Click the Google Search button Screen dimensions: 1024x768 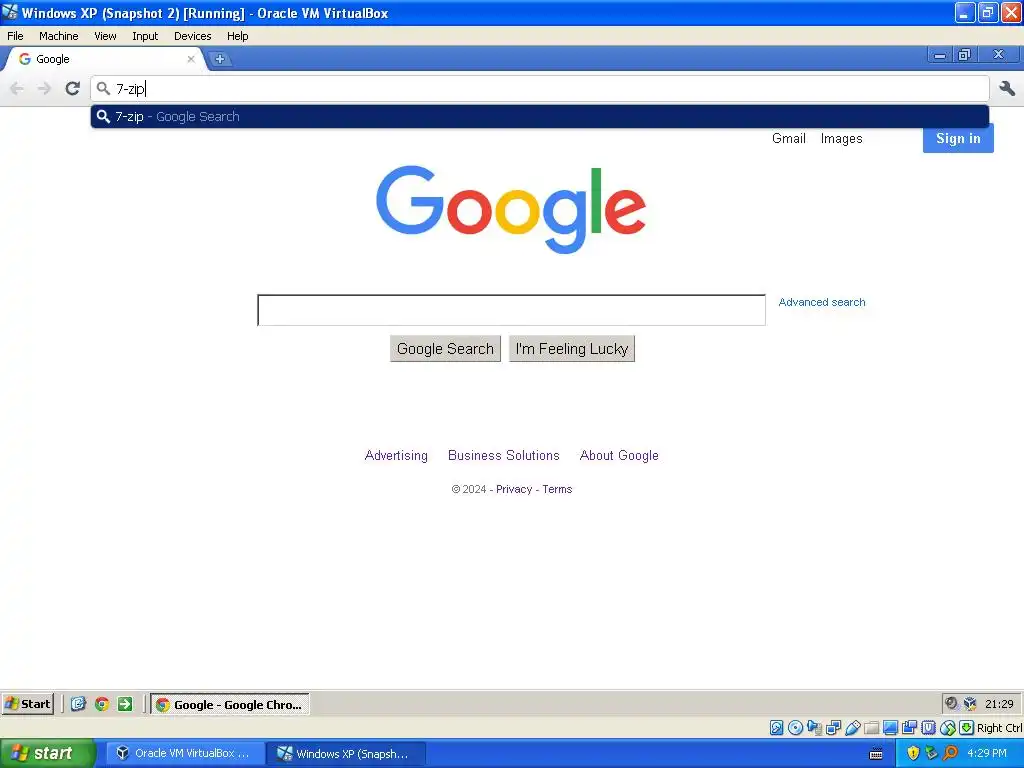point(445,349)
